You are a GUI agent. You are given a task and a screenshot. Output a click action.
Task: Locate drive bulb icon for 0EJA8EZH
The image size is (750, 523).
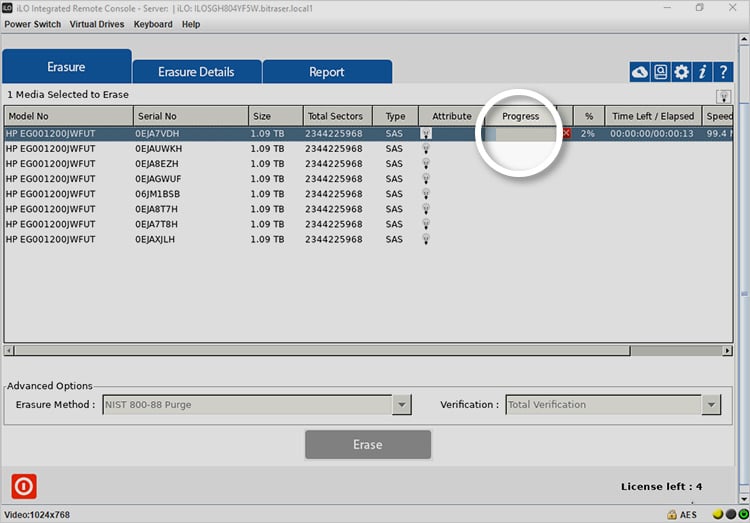(x=426, y=164)
